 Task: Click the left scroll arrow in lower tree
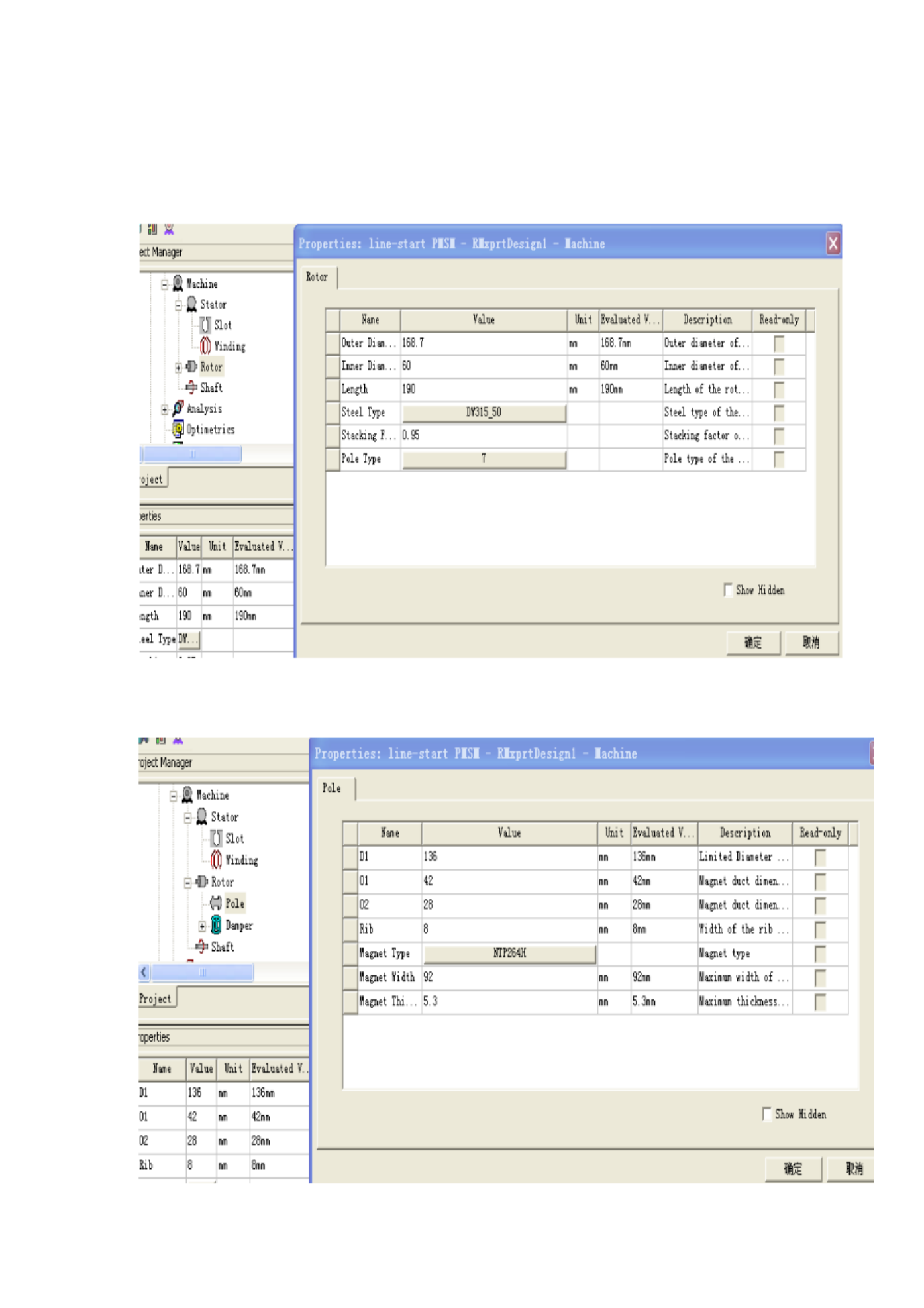tap(144, 972)
